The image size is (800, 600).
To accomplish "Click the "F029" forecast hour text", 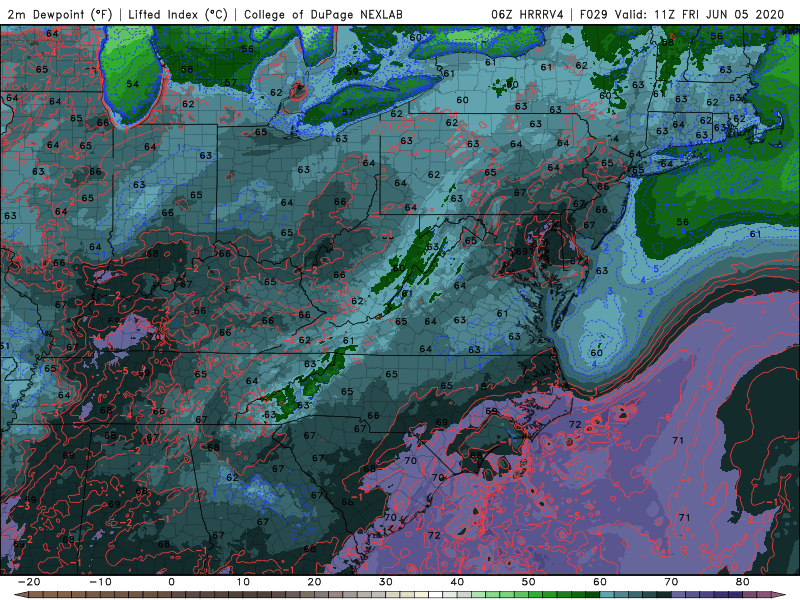I will point(594,14).
